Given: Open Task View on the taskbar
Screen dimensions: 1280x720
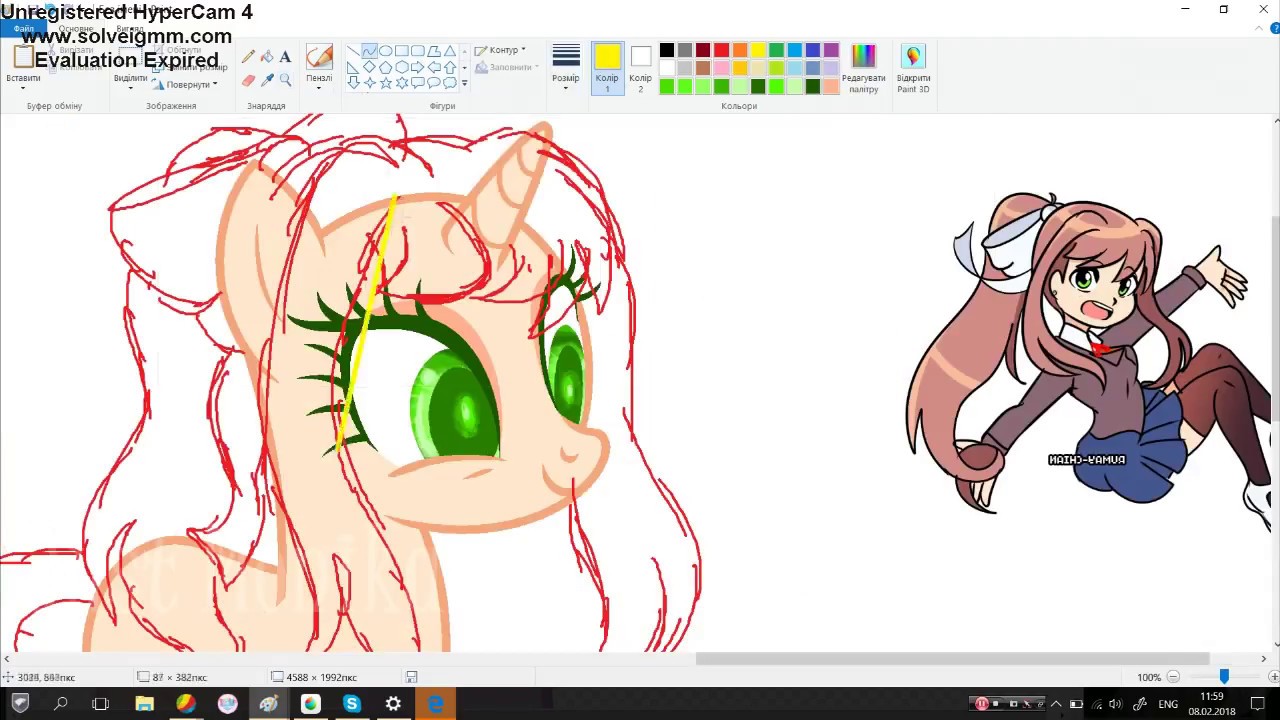Looking at the screenshot, I should (x=100, y=704).
